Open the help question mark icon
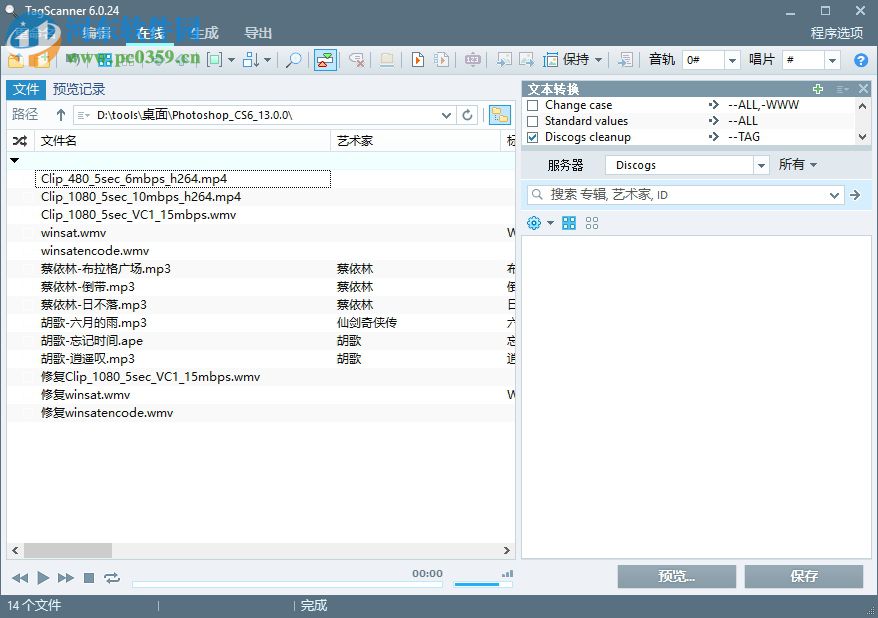 (x=861, y=60)
